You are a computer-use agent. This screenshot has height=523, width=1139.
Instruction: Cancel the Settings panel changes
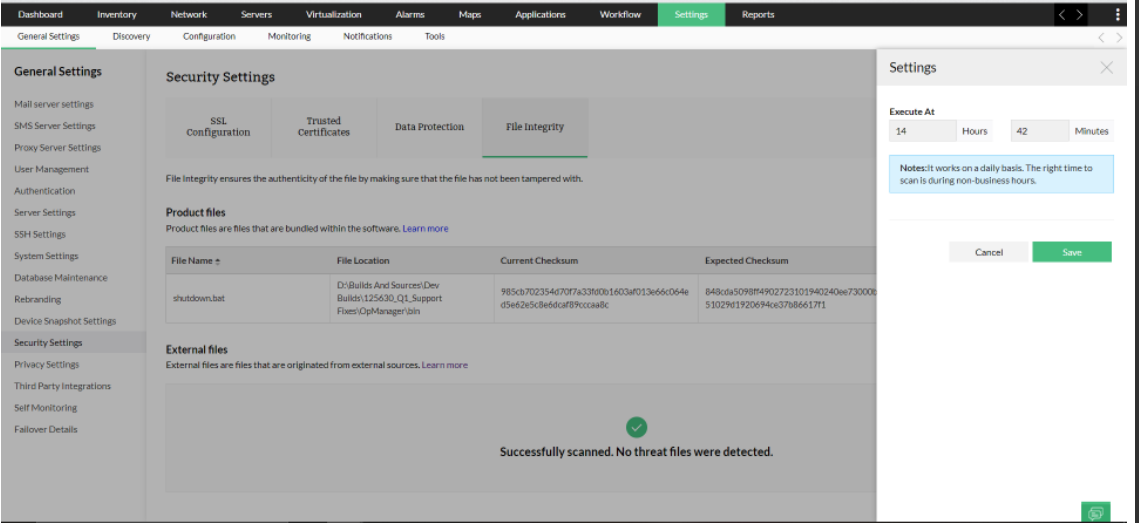pyautogui.click(x=988, y=252)
